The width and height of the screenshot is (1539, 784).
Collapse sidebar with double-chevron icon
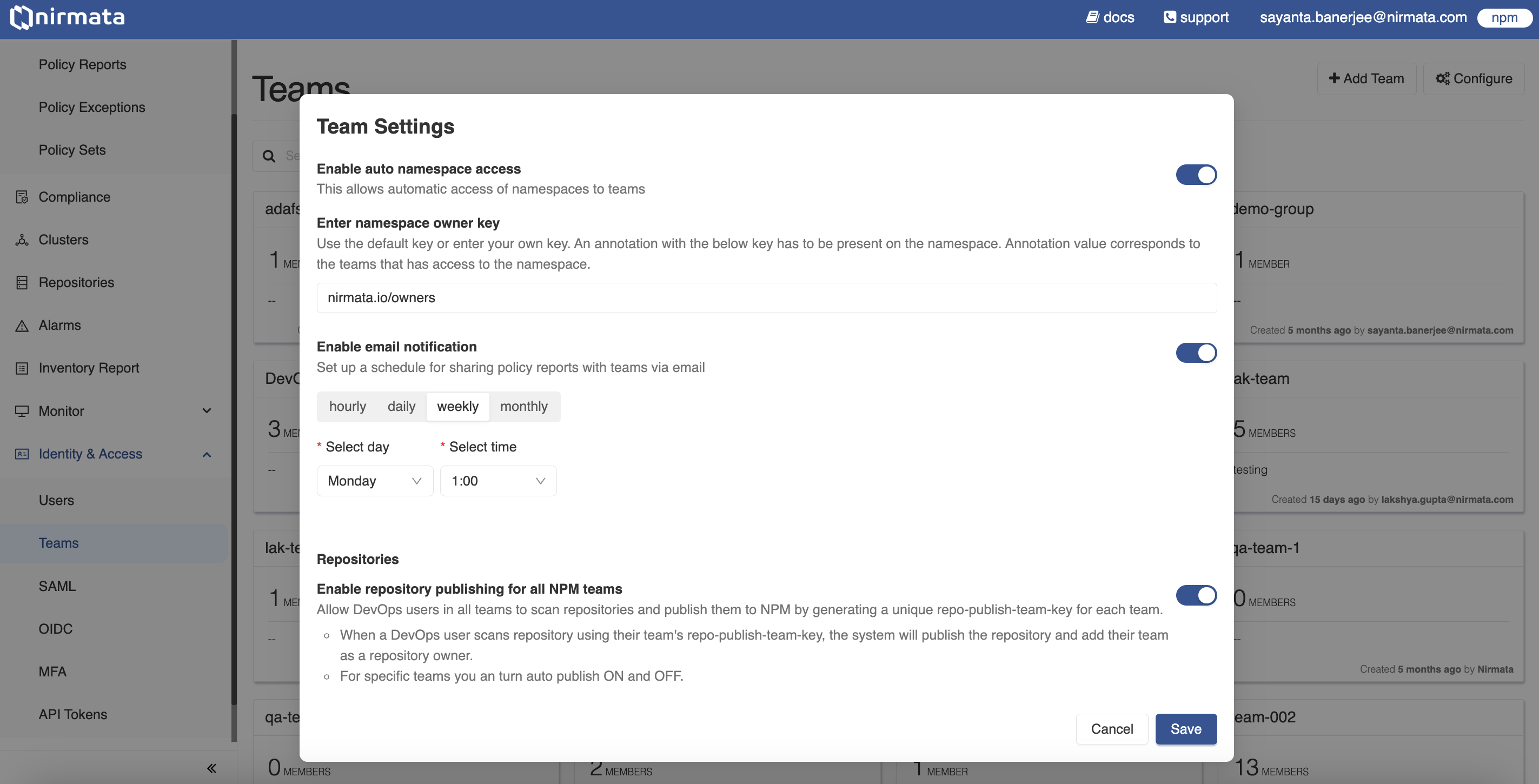(211, 768)
